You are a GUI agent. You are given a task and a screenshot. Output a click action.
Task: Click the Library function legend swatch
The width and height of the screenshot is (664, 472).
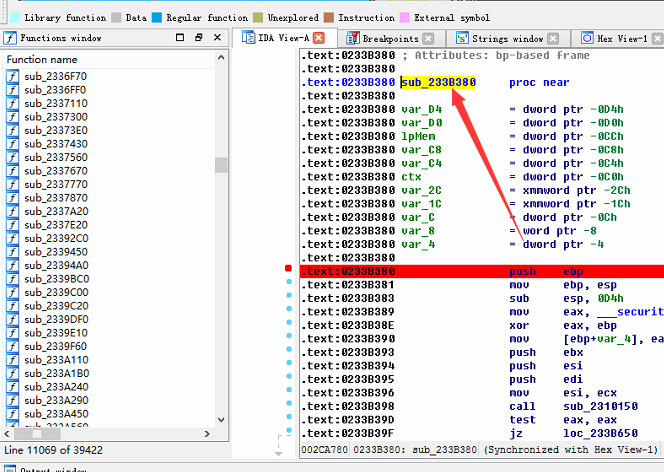[x=15, y=17]
